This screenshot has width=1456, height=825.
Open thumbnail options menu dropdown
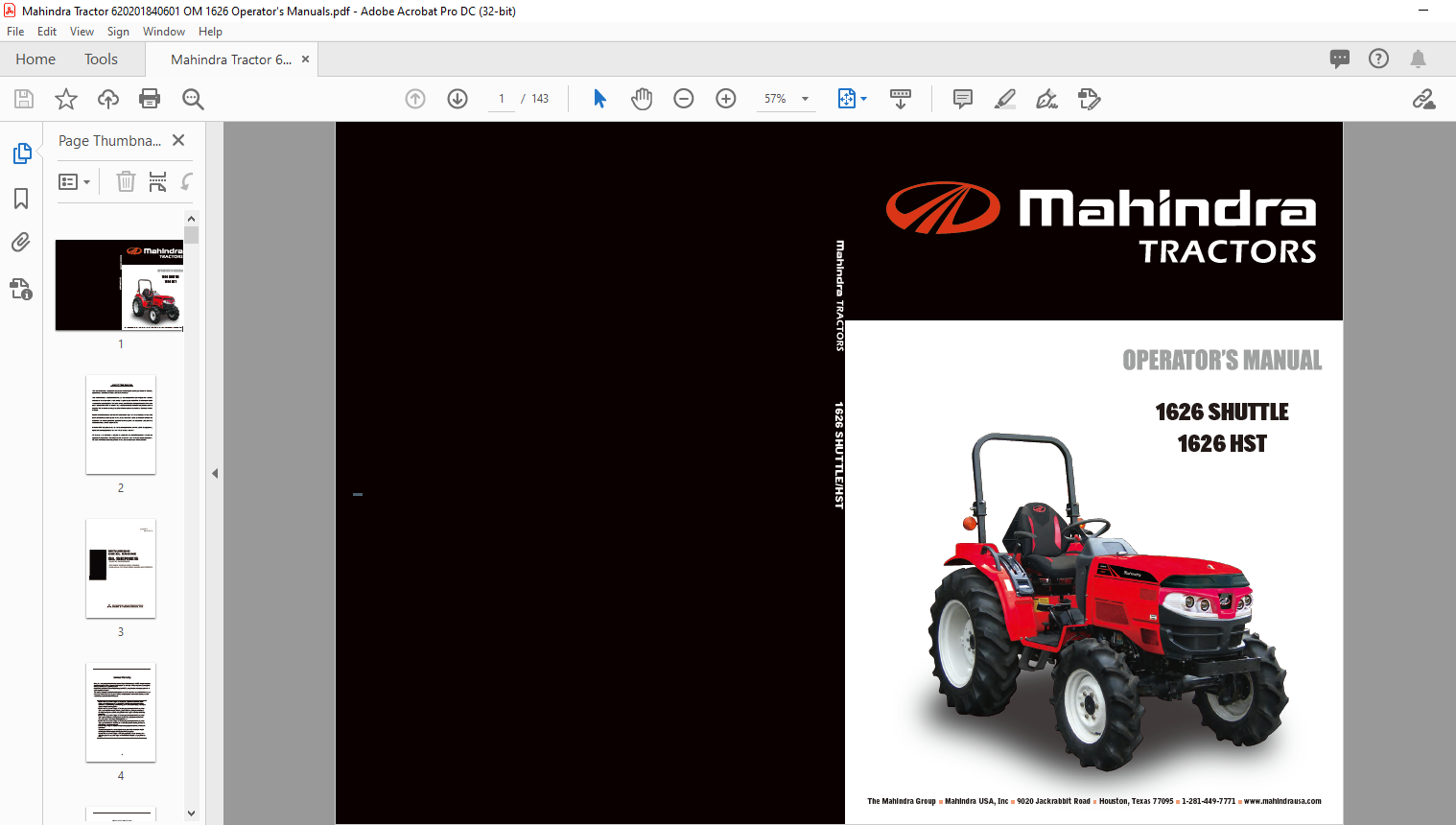tap(74, 181)
